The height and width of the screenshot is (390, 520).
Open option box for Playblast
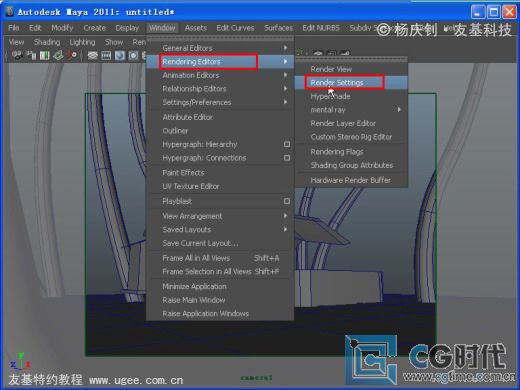coord(287,201)
